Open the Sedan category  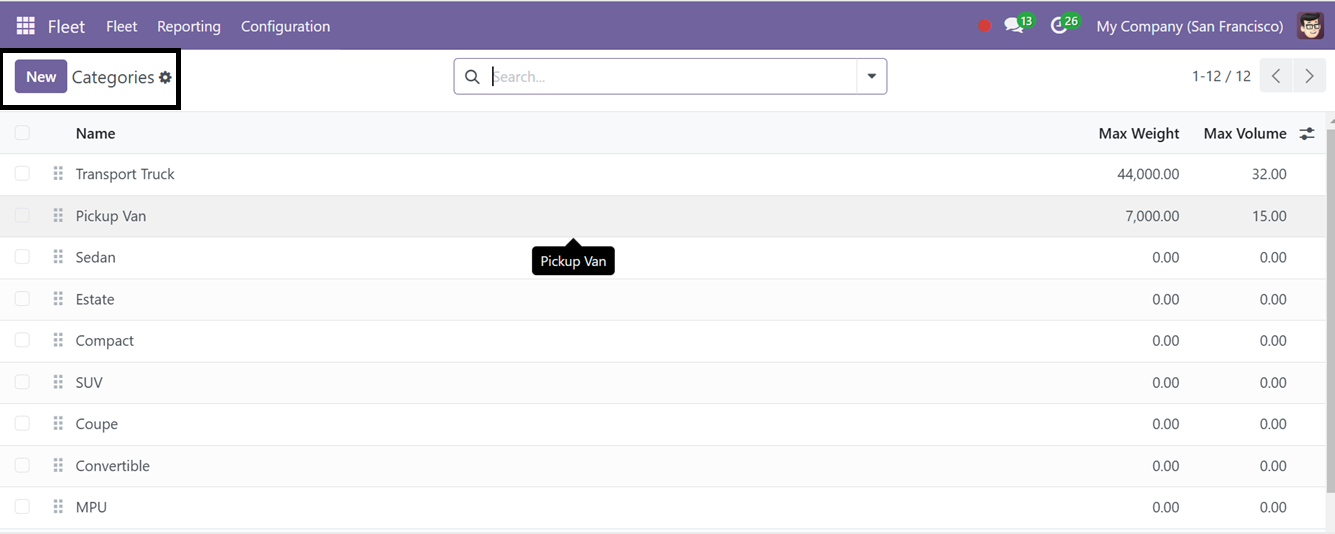click(x=96, y=257)
